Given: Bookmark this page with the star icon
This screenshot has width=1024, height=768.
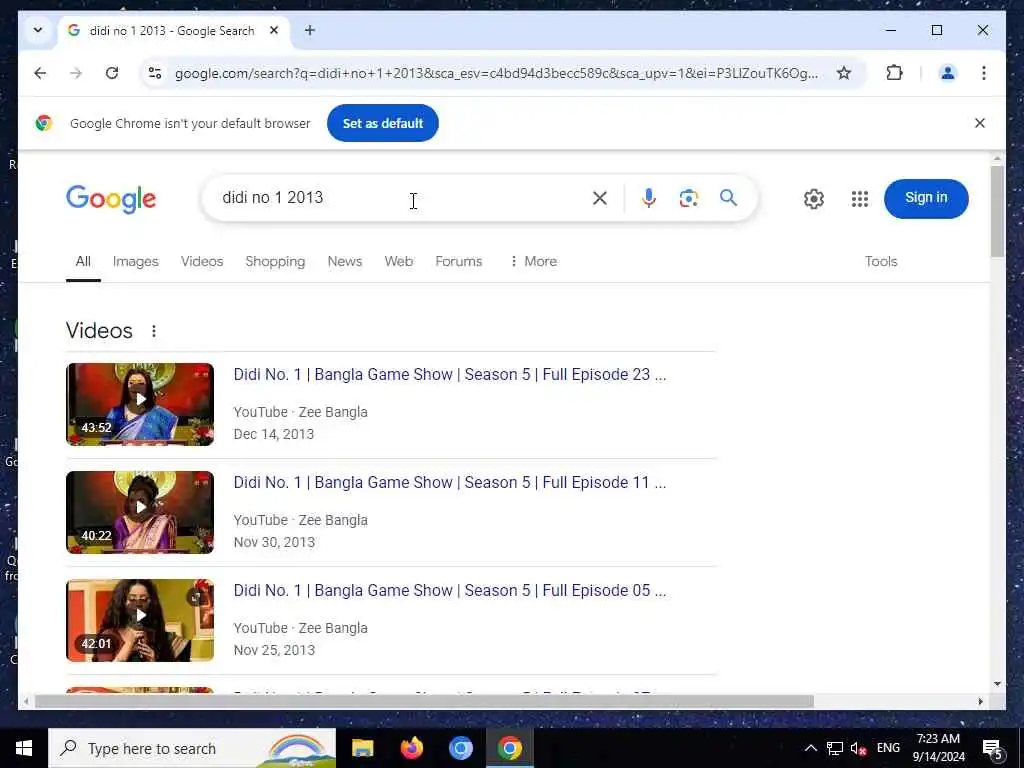Looking at the screenshot, I should (844, 73).
